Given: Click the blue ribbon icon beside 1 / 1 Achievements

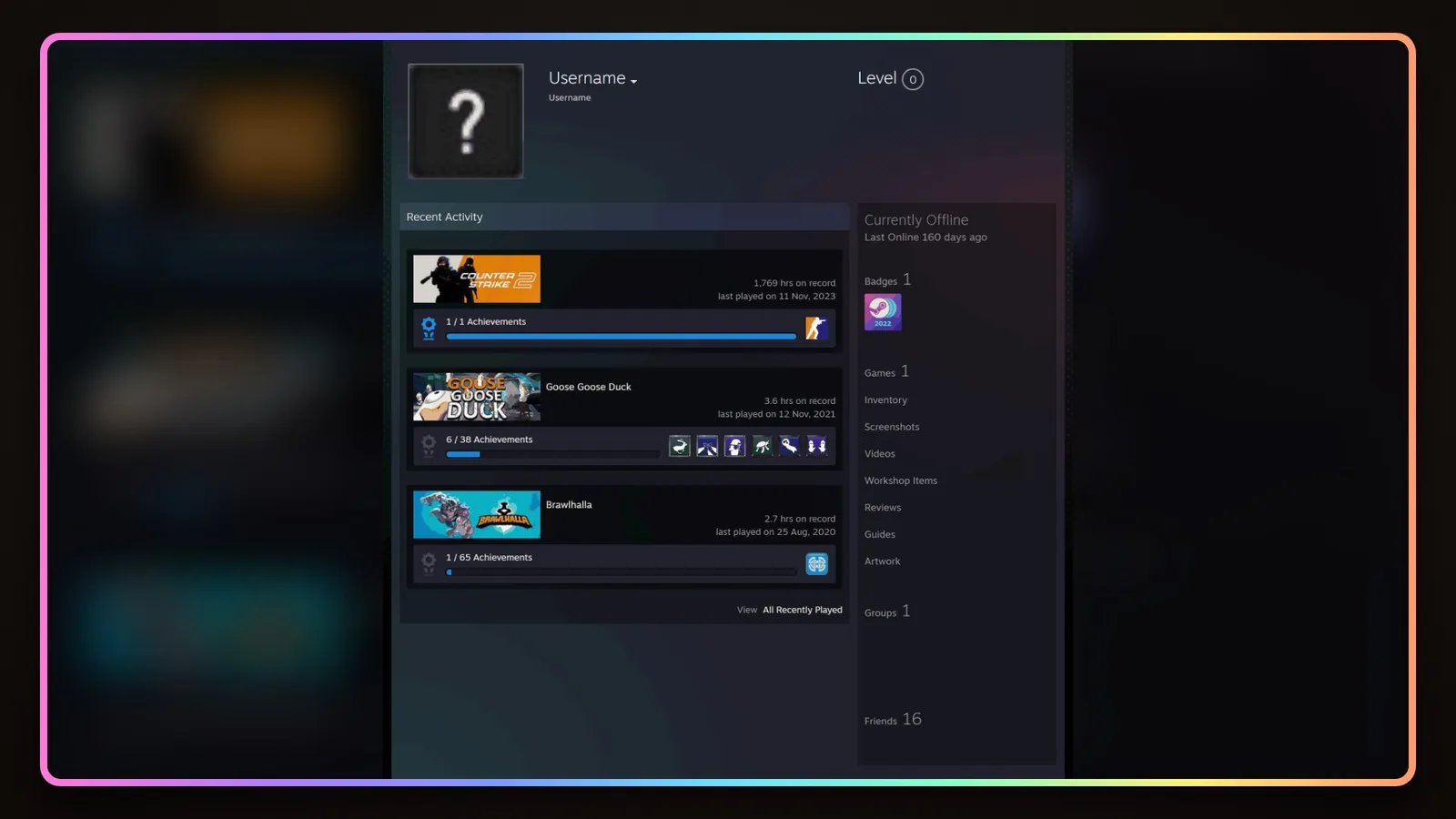Looking at the screenshot, I should (x=429, y=328).
